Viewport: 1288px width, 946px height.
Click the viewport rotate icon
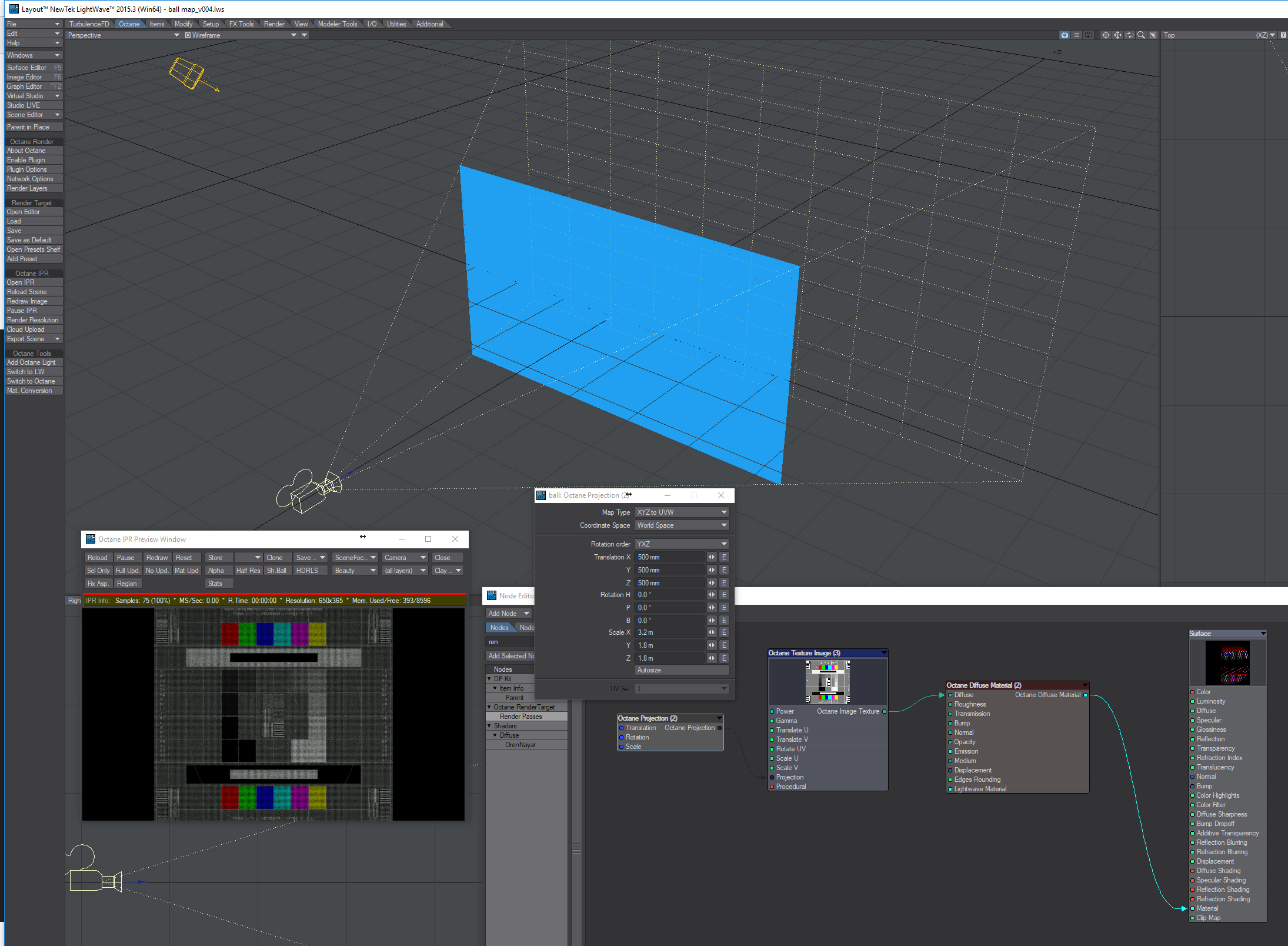click(x=1129, y=35)
